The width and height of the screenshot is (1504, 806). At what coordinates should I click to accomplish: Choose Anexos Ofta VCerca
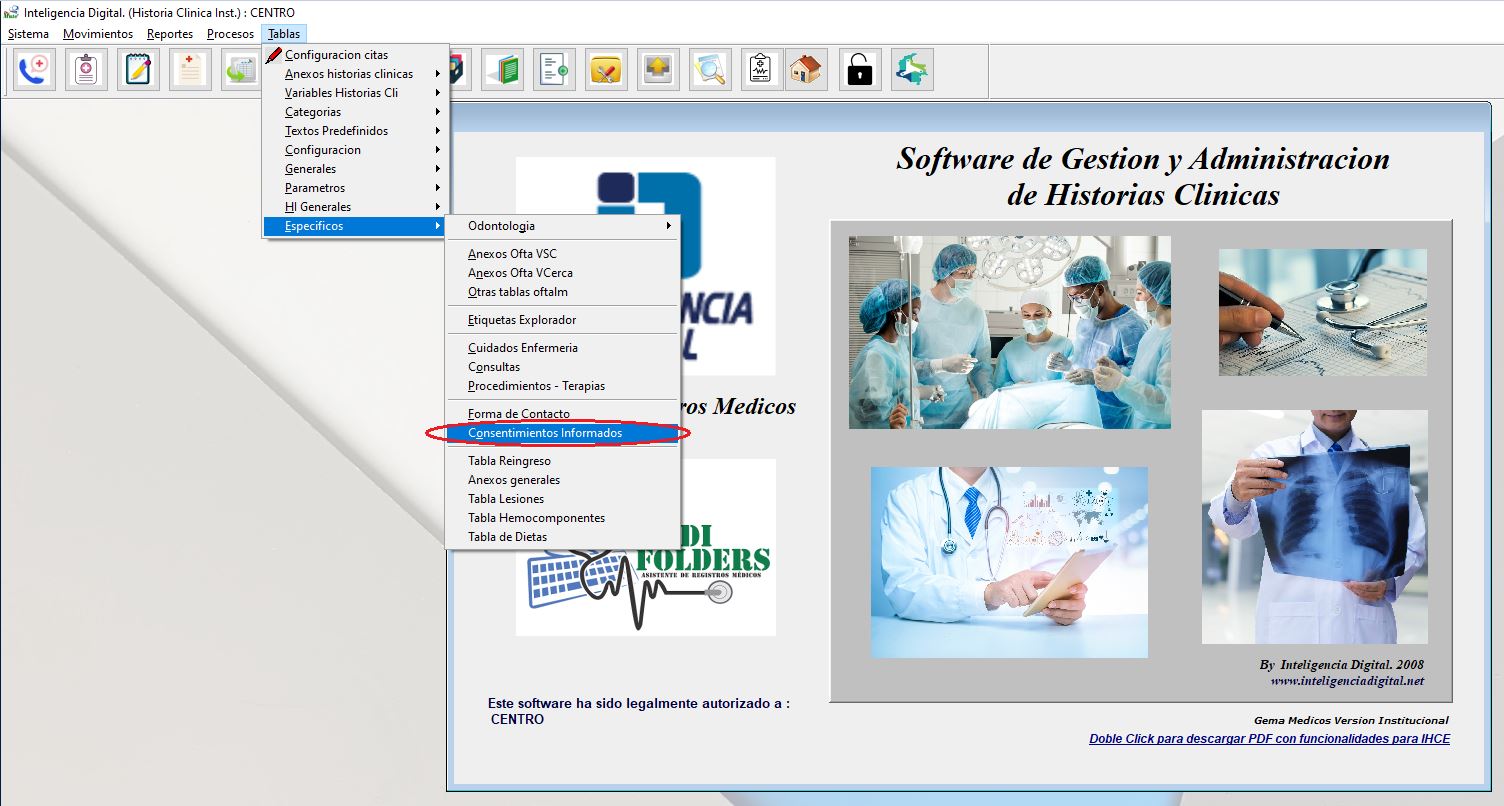pyautogui.click(x=563, y=273)
